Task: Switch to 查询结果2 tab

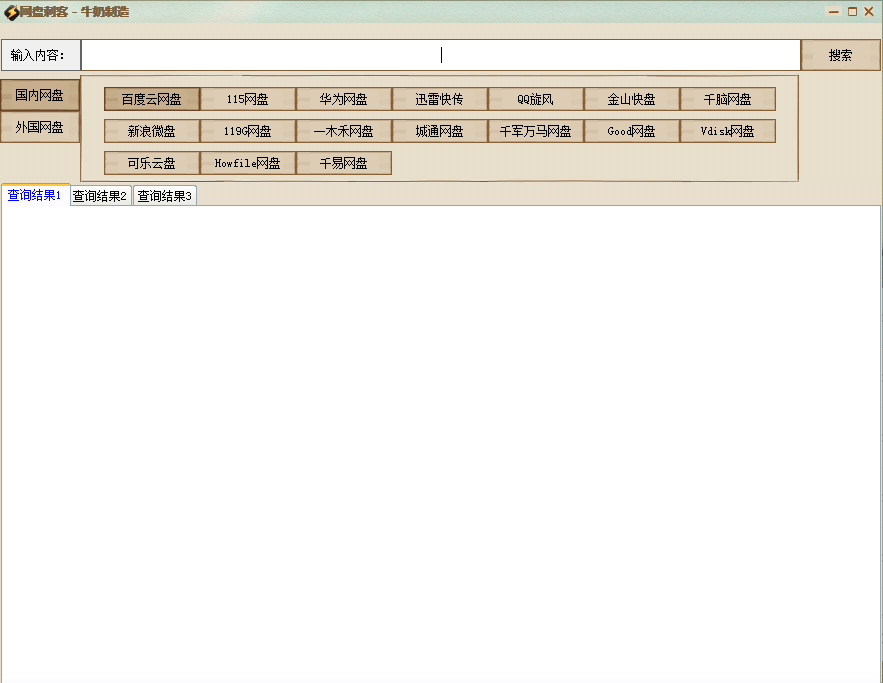Action: coord(100,196)
